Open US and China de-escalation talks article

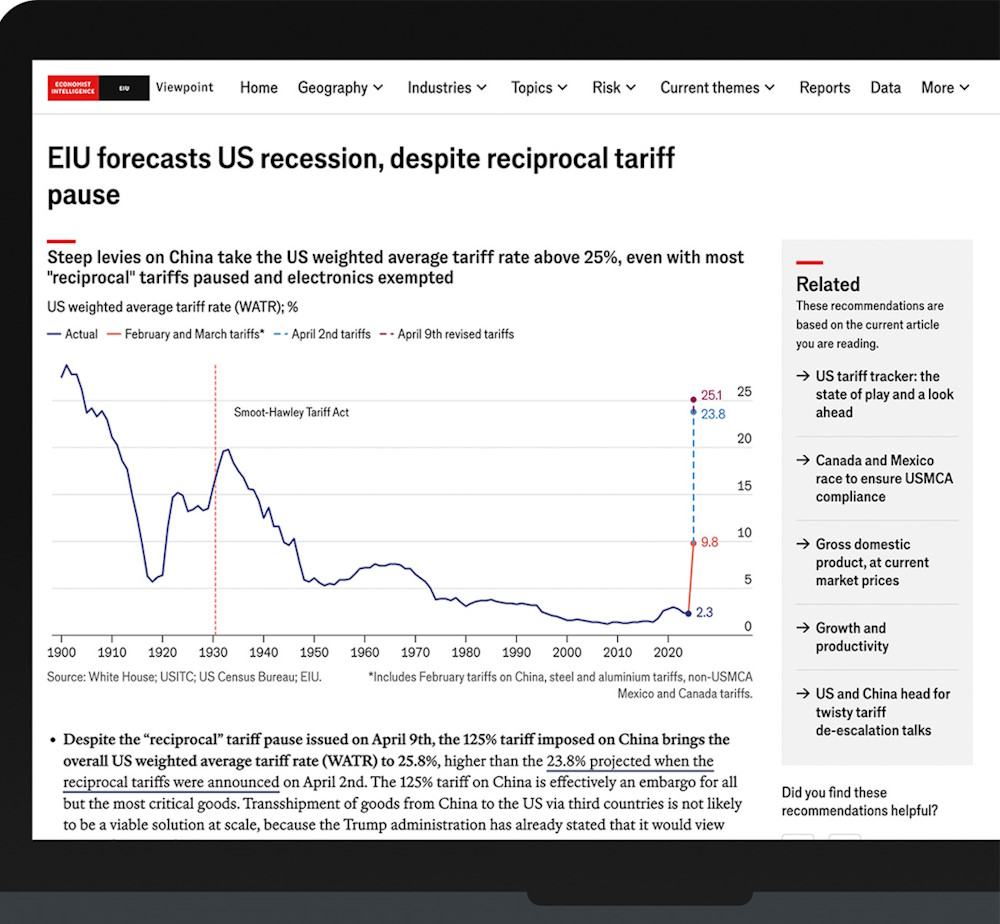pos(883,712)
